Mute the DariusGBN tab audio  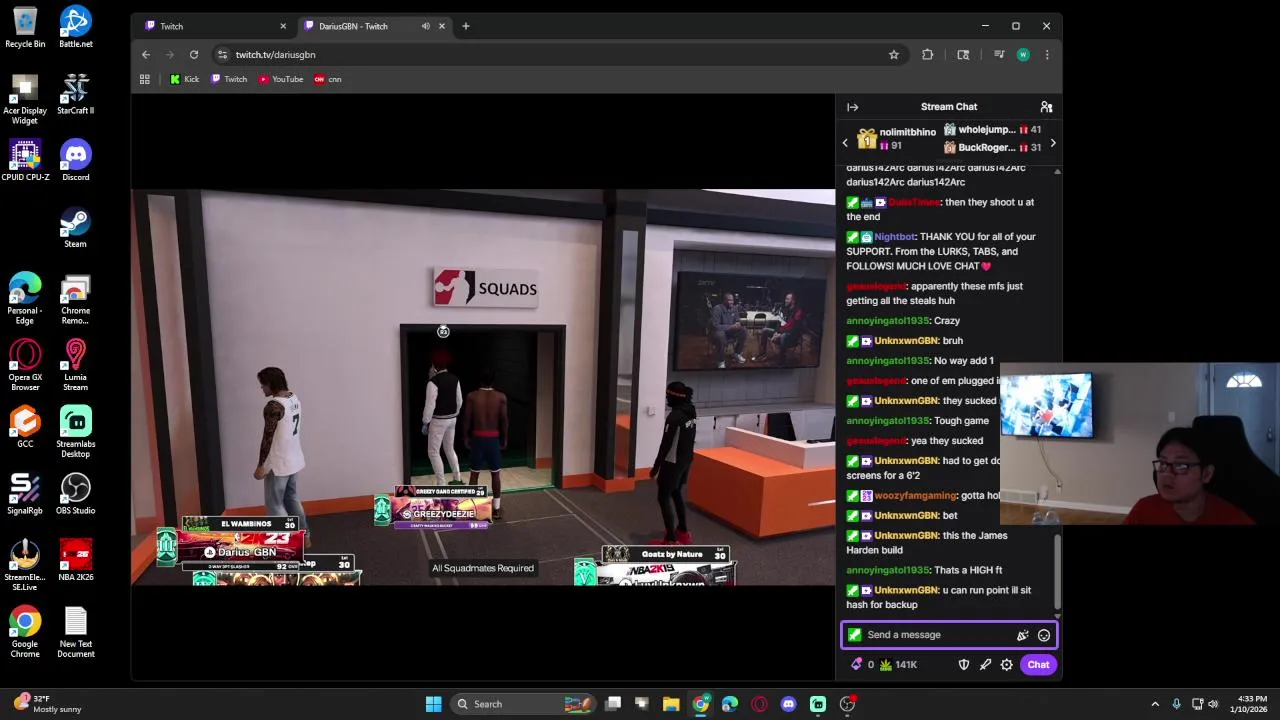[x=425, y=26]
